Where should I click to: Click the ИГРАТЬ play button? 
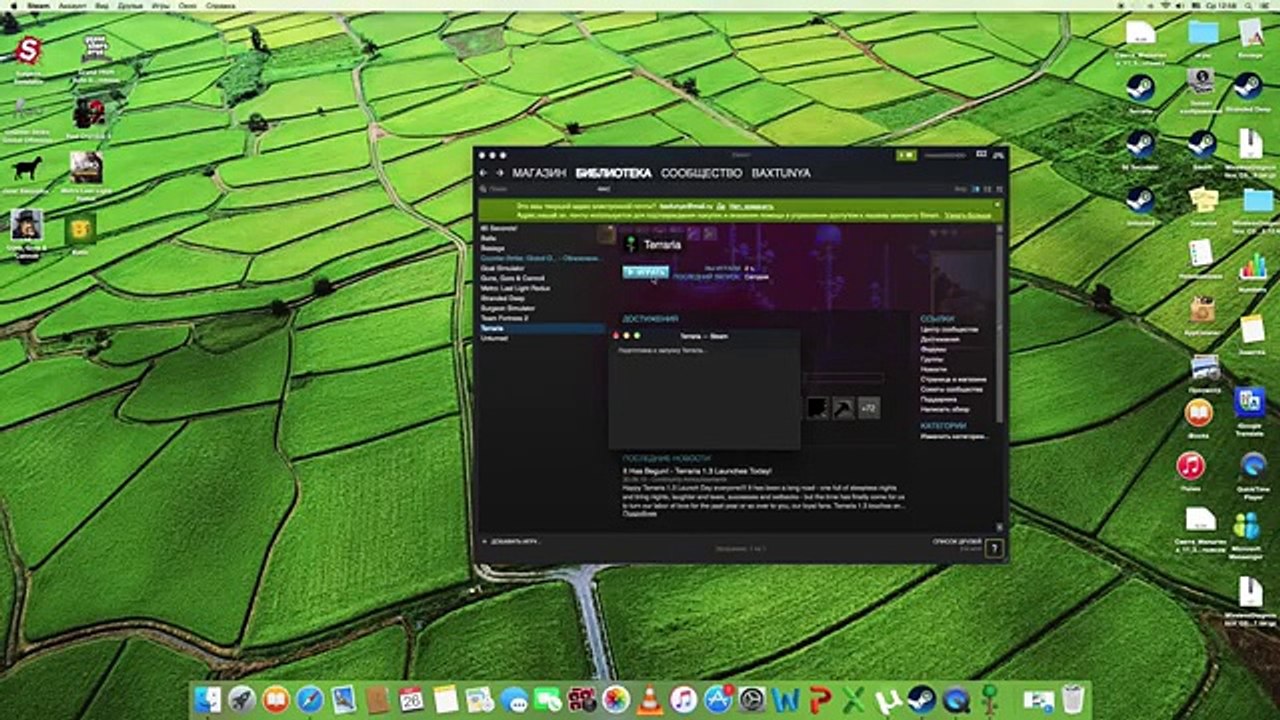(645, 272)
